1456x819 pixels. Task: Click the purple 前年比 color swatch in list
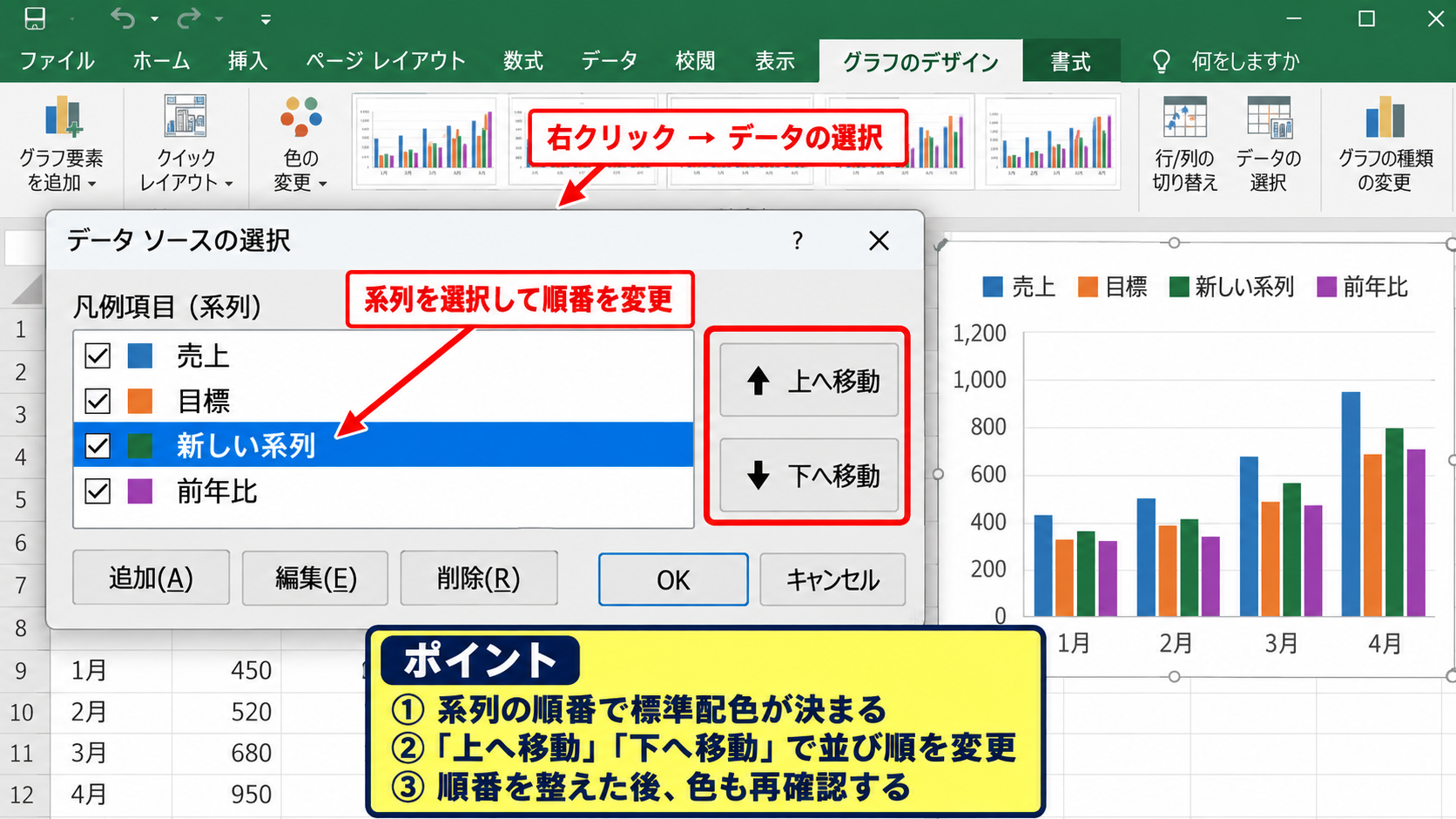click(x=140, y=491)
